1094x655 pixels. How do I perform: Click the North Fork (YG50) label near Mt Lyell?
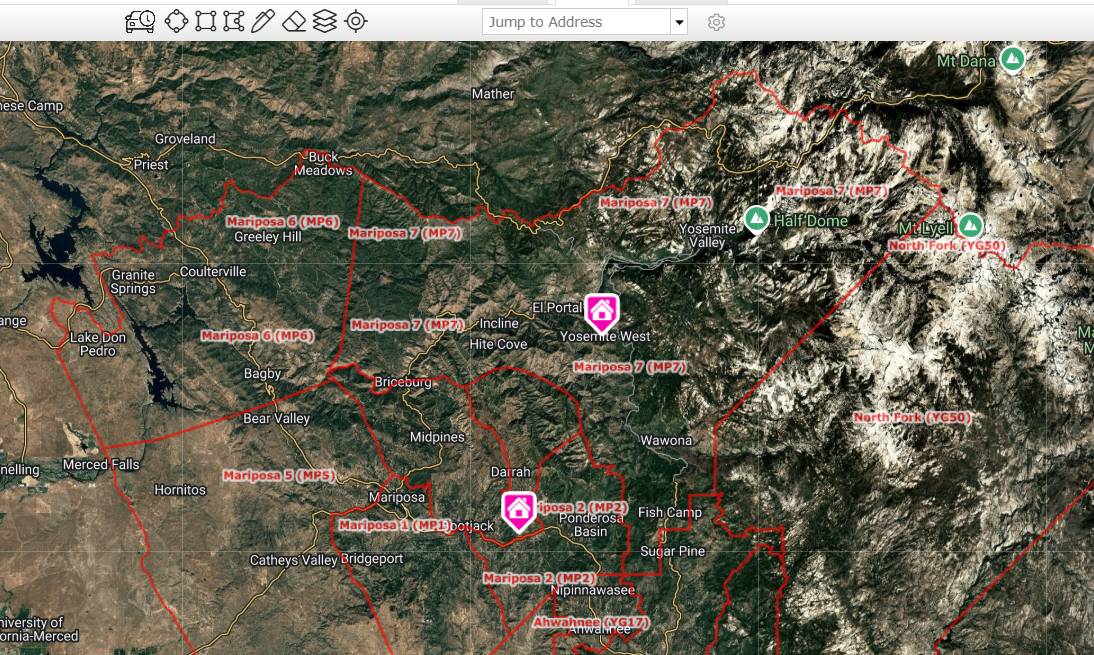pos(946,245)
